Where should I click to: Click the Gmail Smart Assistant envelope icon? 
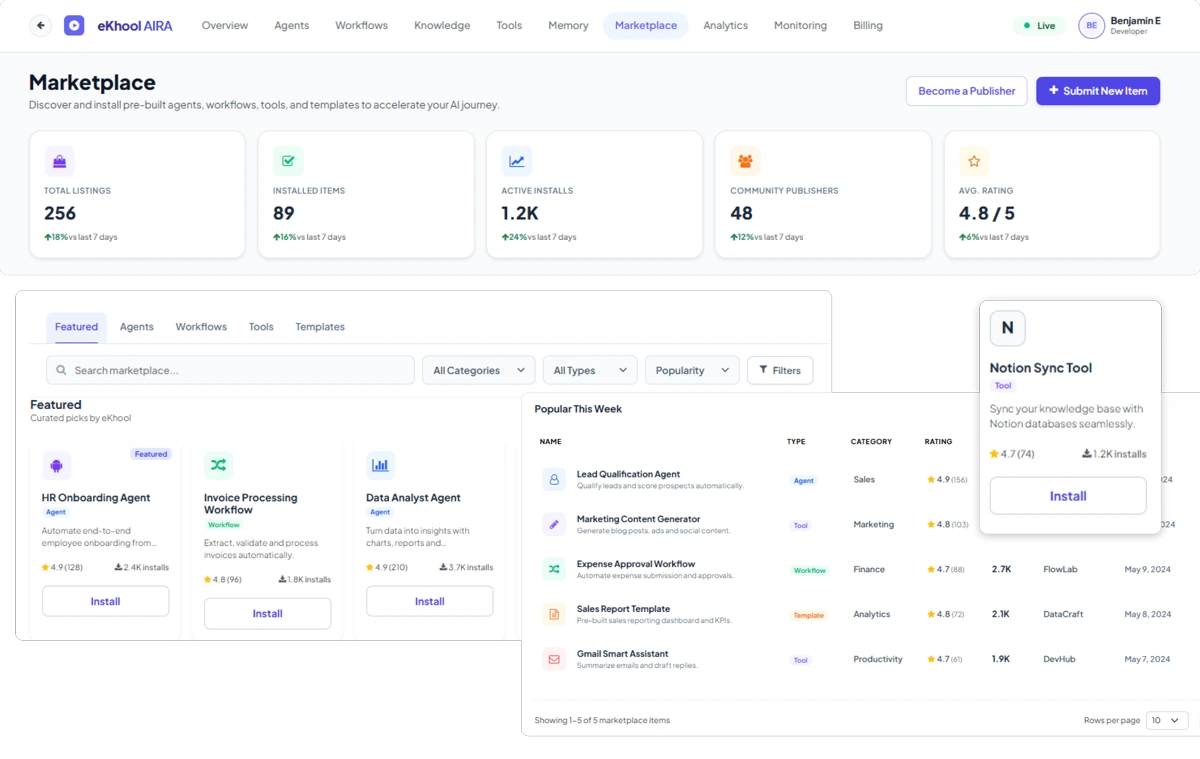coord(554,659)
